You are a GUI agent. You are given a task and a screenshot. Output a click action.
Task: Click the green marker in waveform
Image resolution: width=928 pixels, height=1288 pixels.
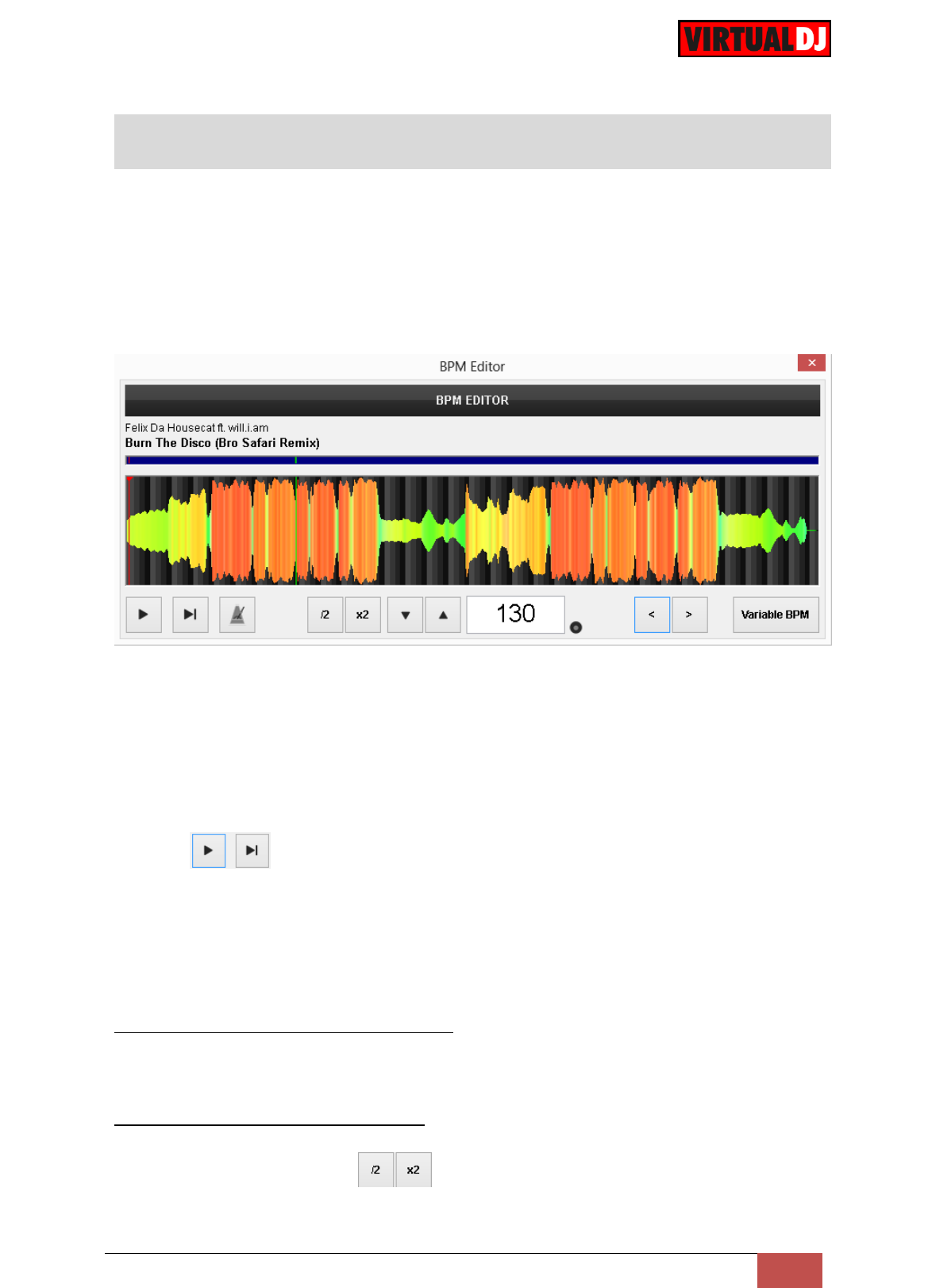pos(296,530)
